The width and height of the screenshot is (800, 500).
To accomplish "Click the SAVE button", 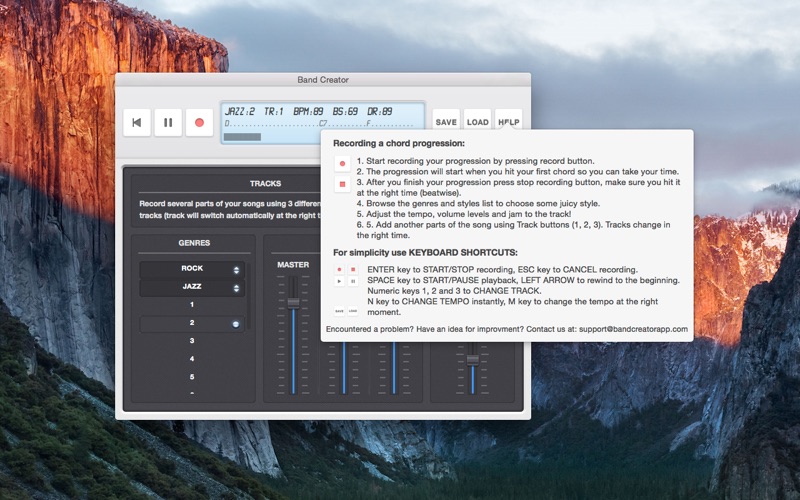I will (x=446, y=122).
